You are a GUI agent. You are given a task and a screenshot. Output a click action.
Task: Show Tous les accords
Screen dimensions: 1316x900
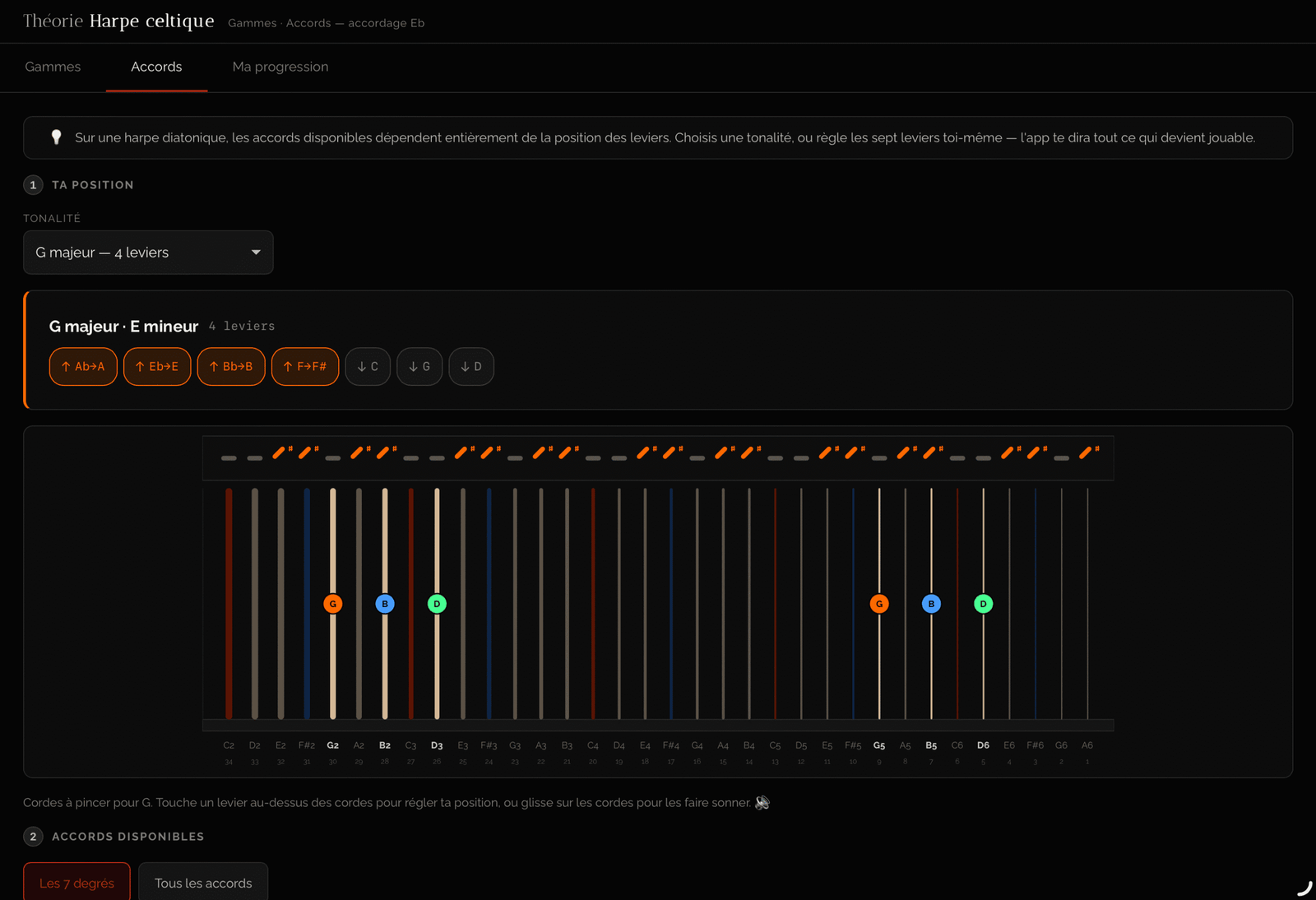(203, 882)
